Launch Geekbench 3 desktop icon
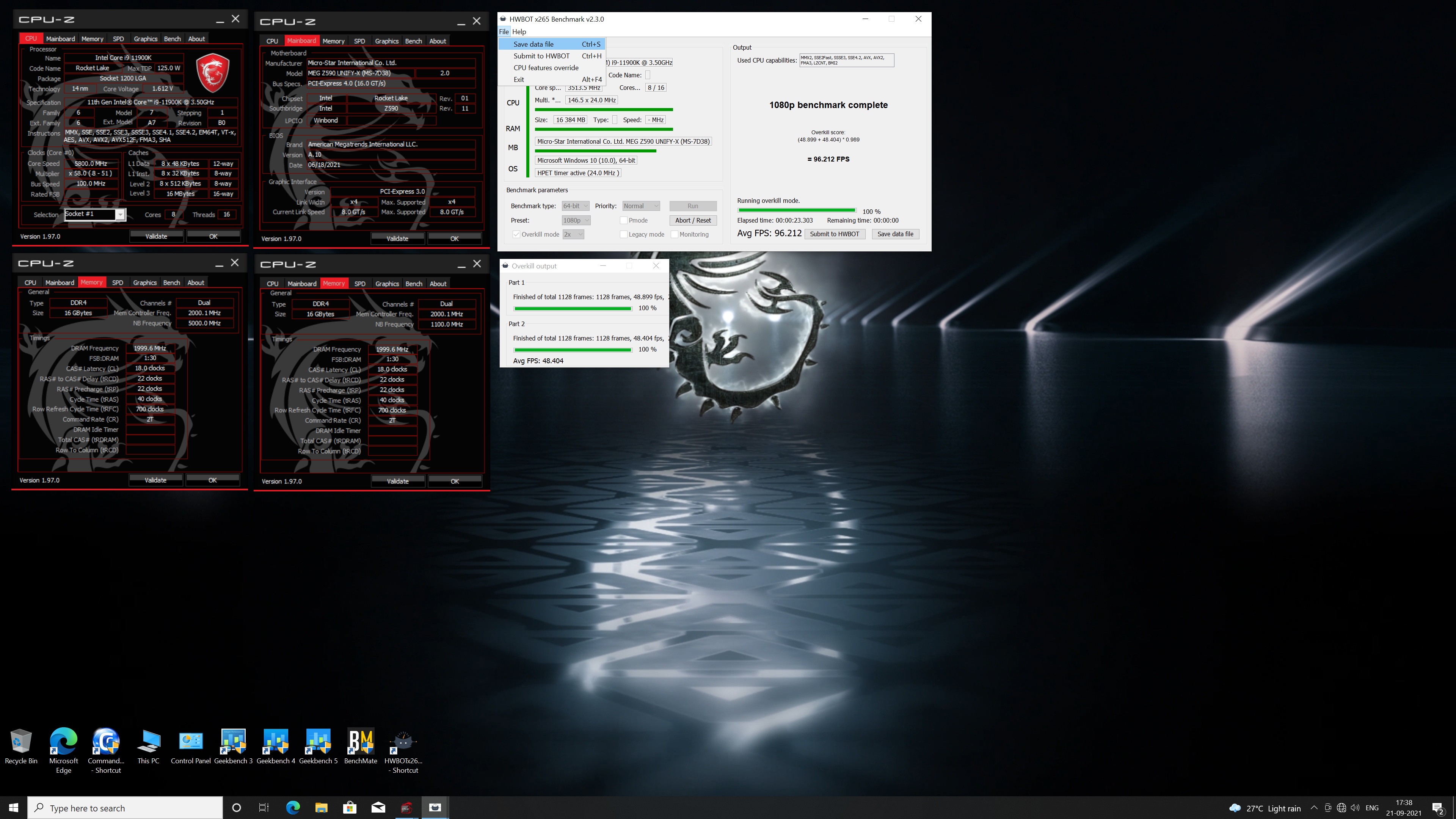 tap(234, 746)
